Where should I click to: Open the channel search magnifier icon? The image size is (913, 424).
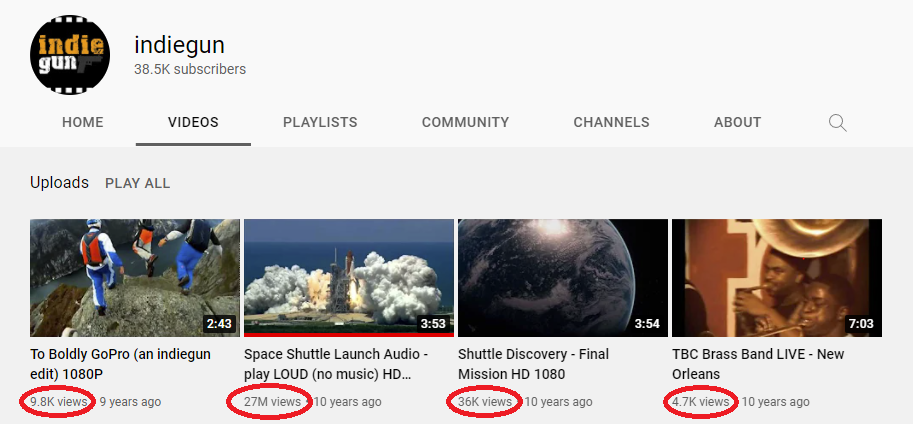pos(837,123)
